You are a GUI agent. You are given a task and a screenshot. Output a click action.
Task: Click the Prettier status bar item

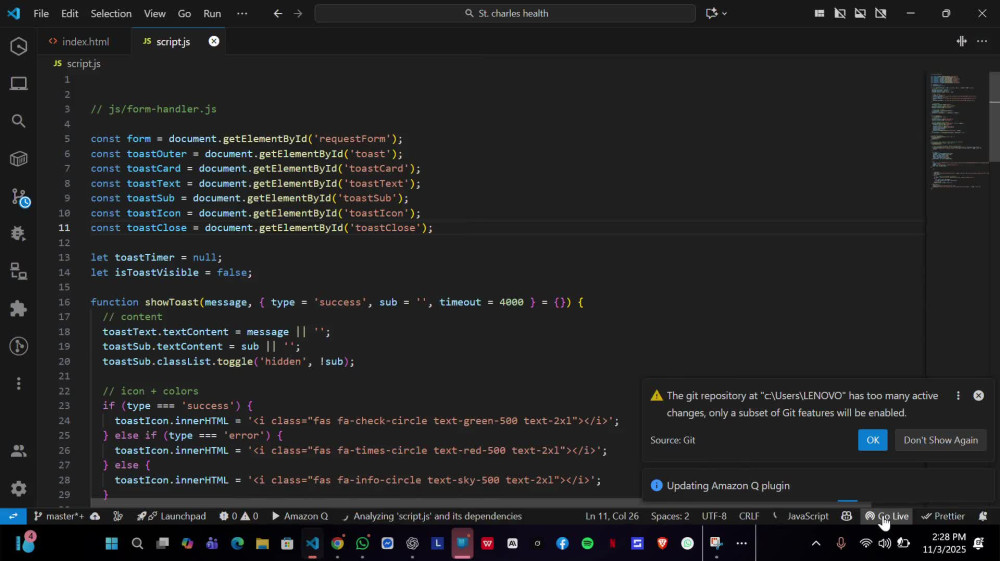(x=943, y=516)
